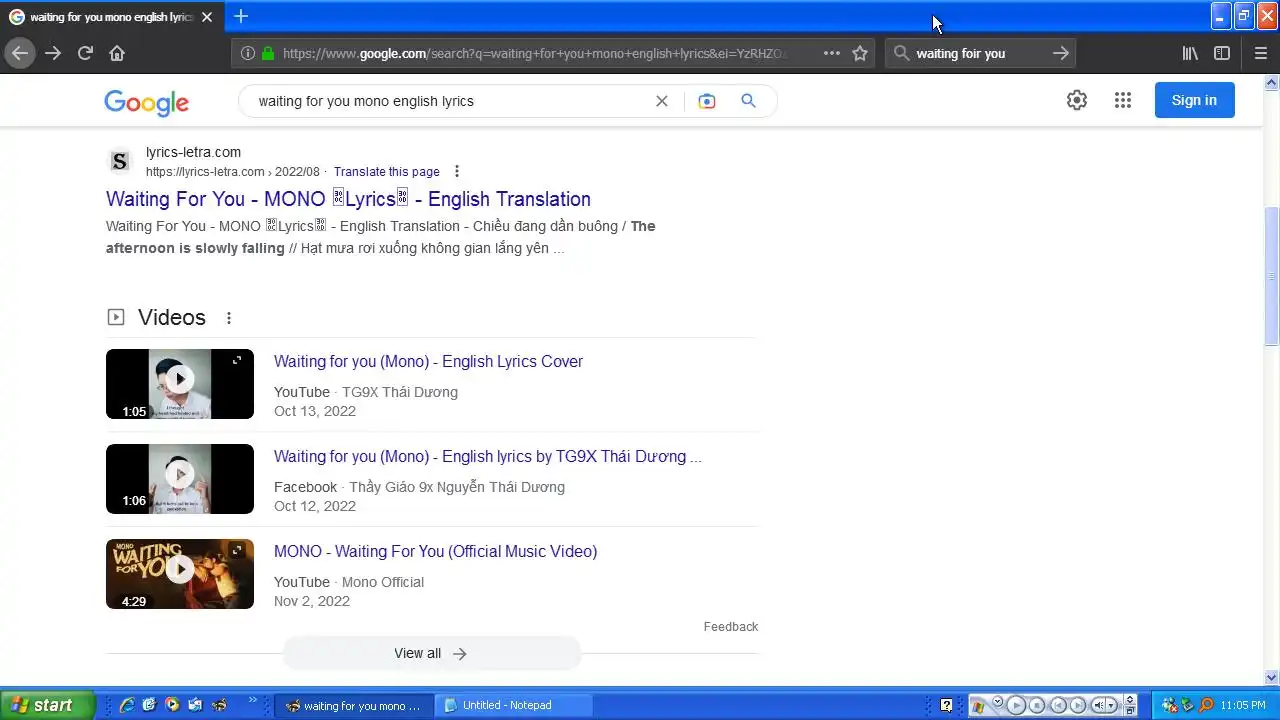Open 'Waiting for you (Mono) - English Lyrics Cover'

(428, 362)
